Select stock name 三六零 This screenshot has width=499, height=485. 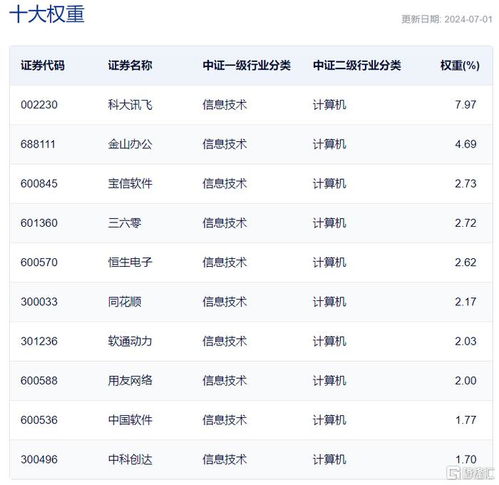[125, 223]
